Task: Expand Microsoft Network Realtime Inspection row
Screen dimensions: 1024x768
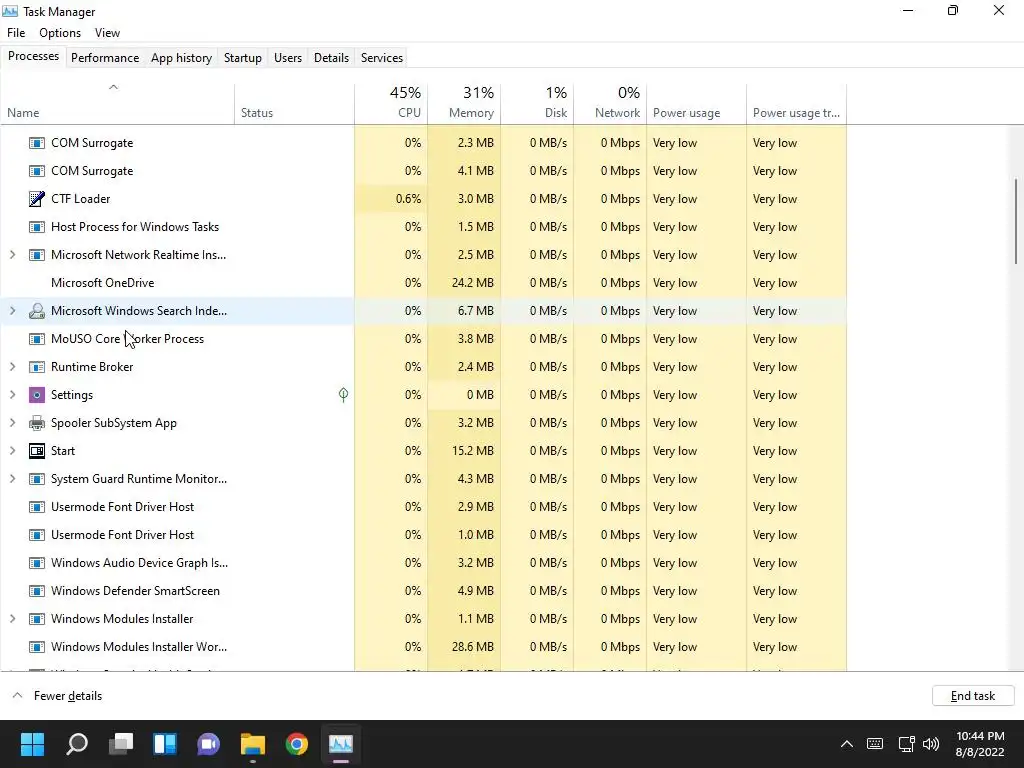Action: (12, 255)
